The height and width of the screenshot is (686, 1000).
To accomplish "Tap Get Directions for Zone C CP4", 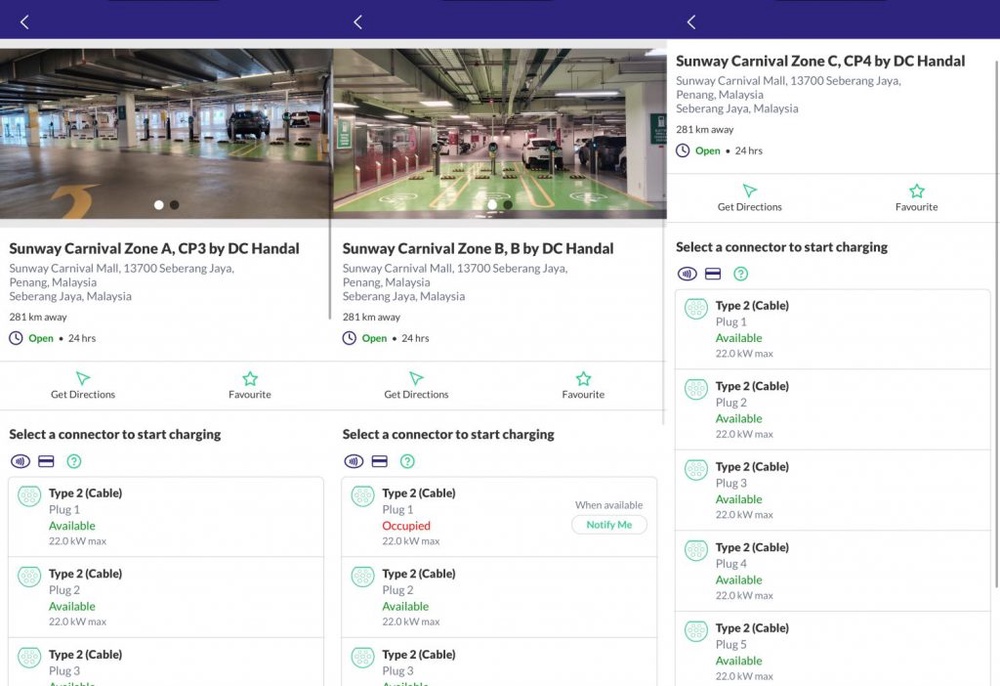I will (749, 198).
